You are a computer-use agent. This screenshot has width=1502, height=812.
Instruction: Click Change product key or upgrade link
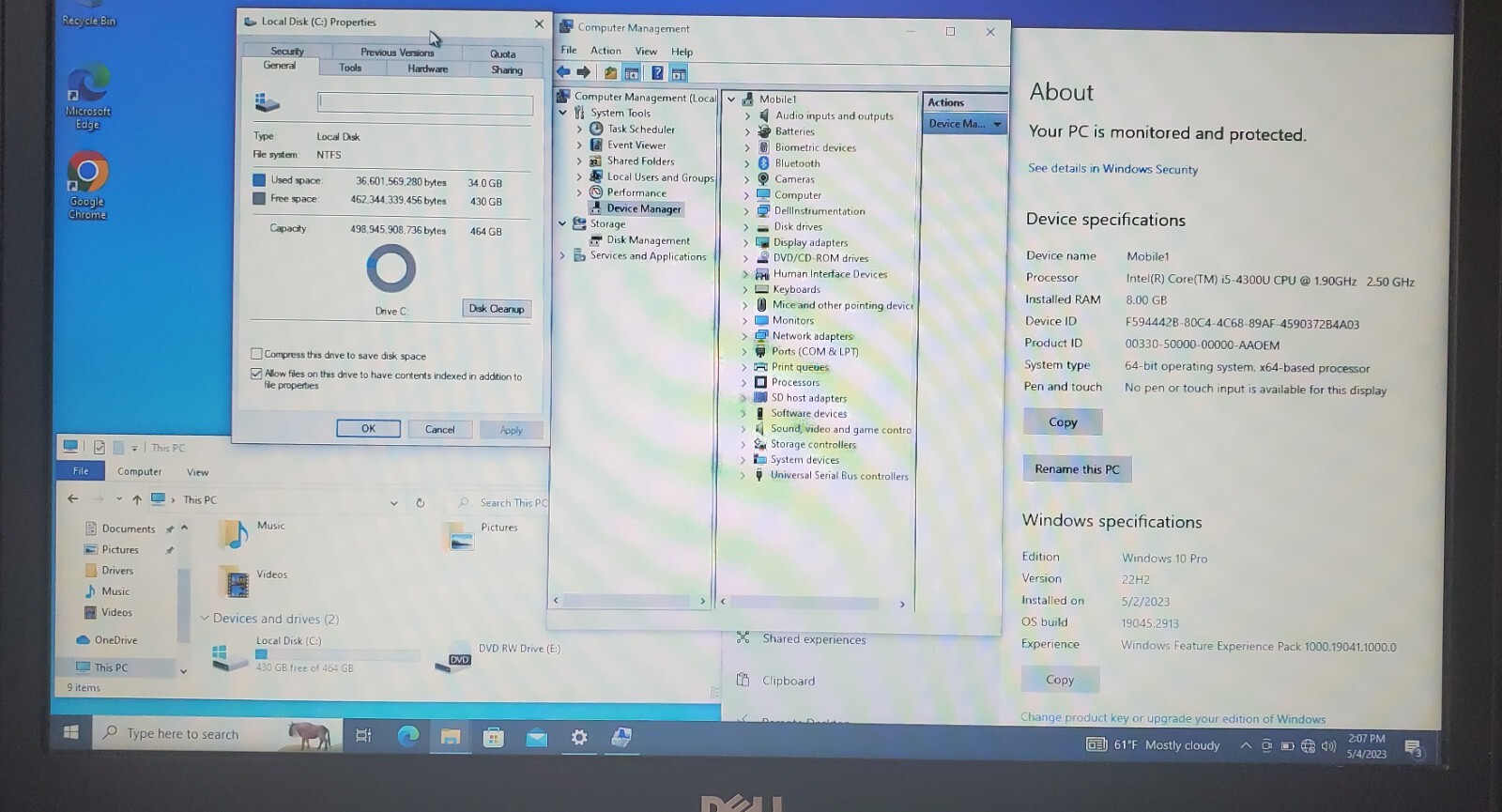point(1172,718)
